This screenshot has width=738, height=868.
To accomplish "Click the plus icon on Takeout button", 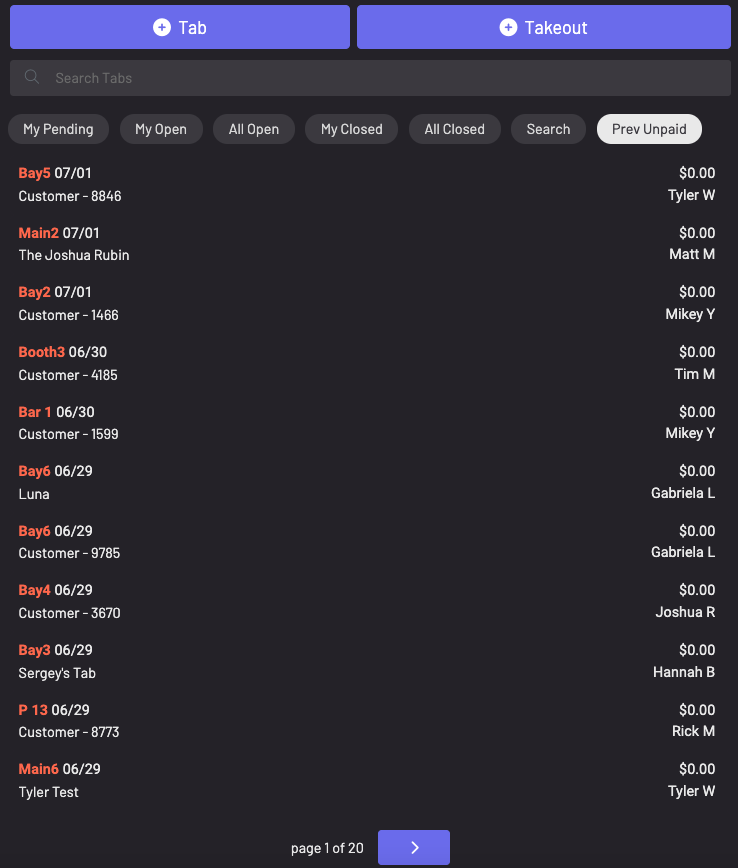I will (508, 27).
